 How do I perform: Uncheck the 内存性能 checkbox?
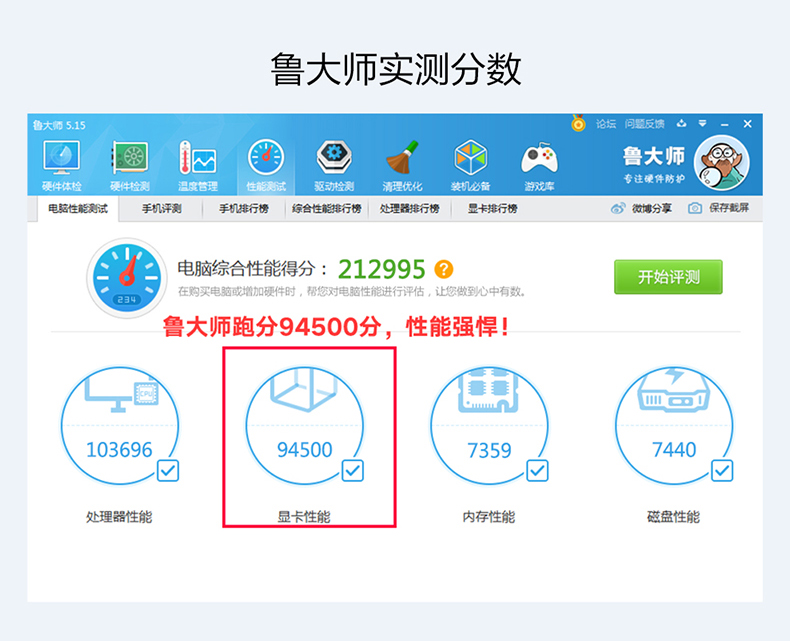pyautogui.click(x=538, y=471)
